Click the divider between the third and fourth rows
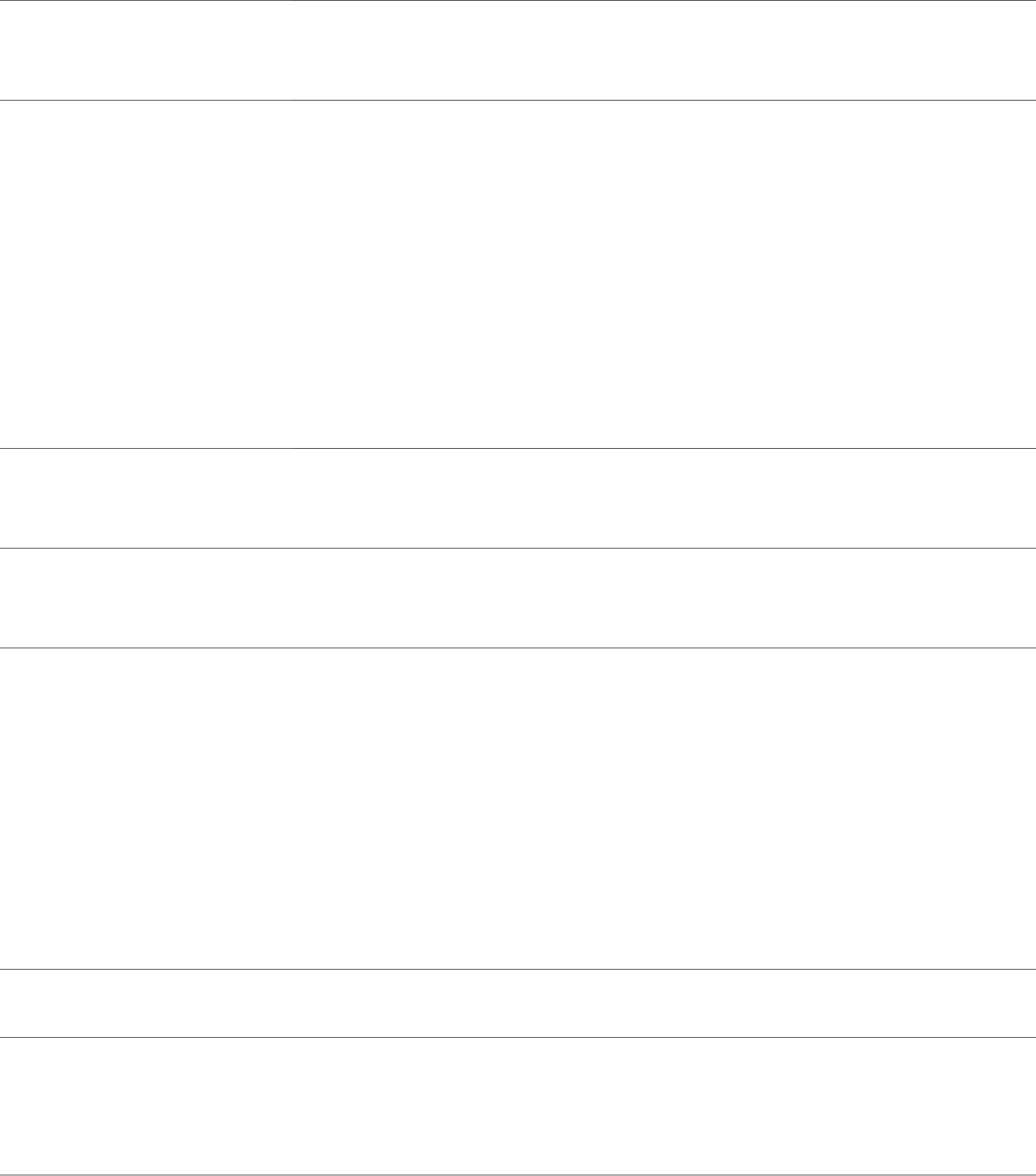Viewport: 1036px width, 1176px height. (x=518, y=548)
